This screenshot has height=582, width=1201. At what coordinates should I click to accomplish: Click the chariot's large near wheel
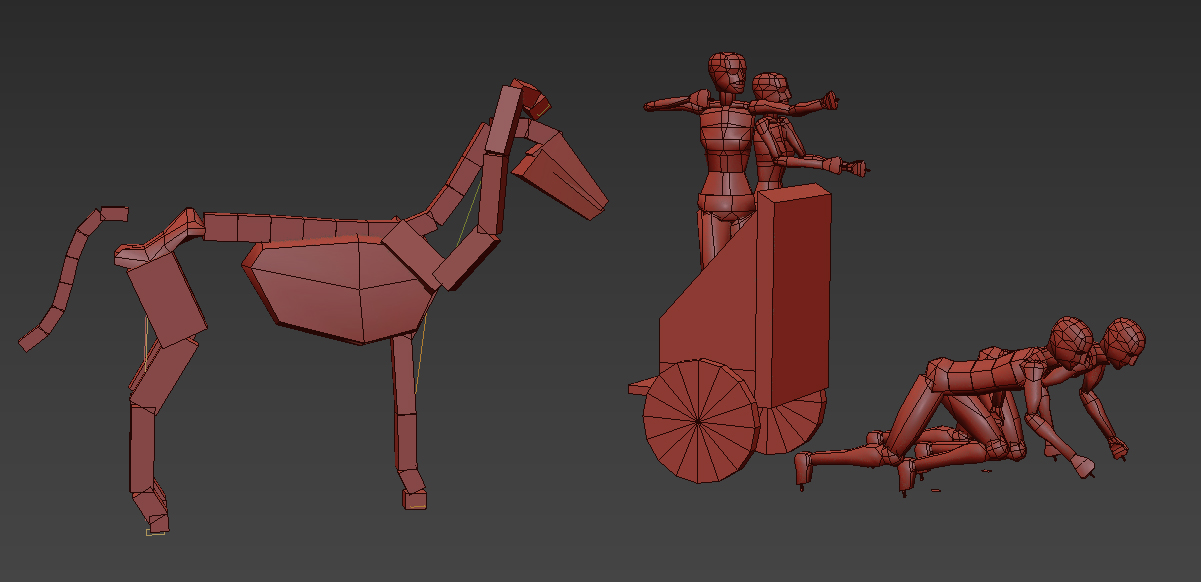point(698,421)
